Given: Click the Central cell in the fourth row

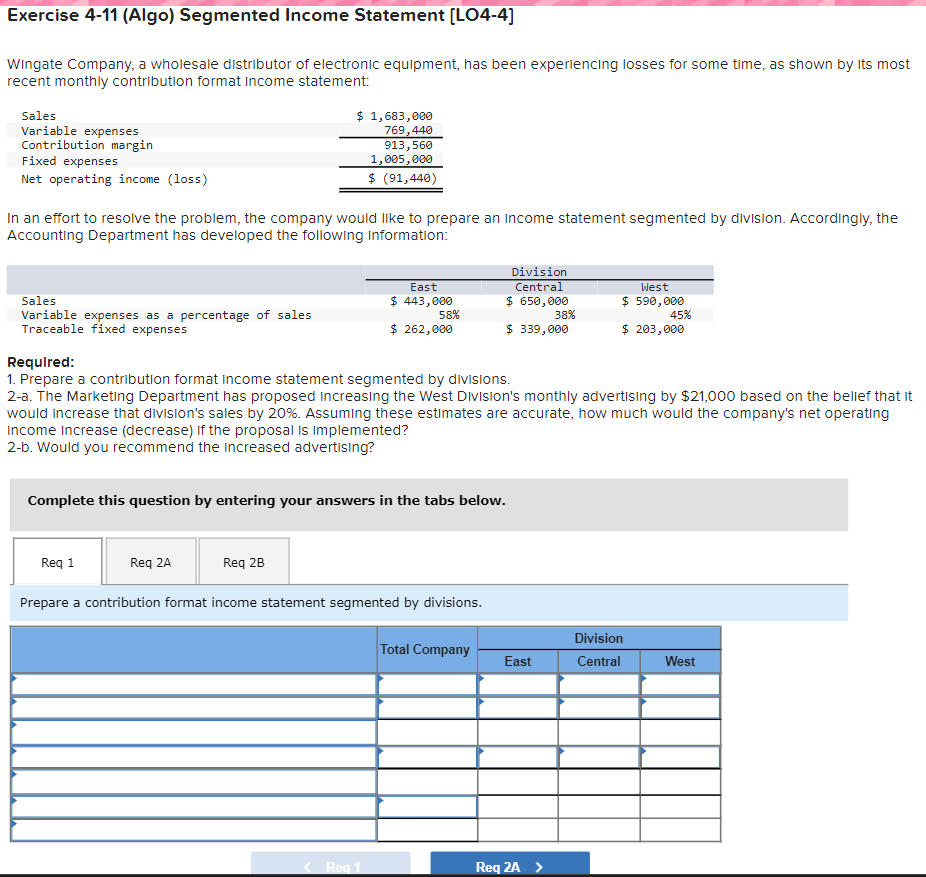Looking at the screenshot, I should point(598,757).
